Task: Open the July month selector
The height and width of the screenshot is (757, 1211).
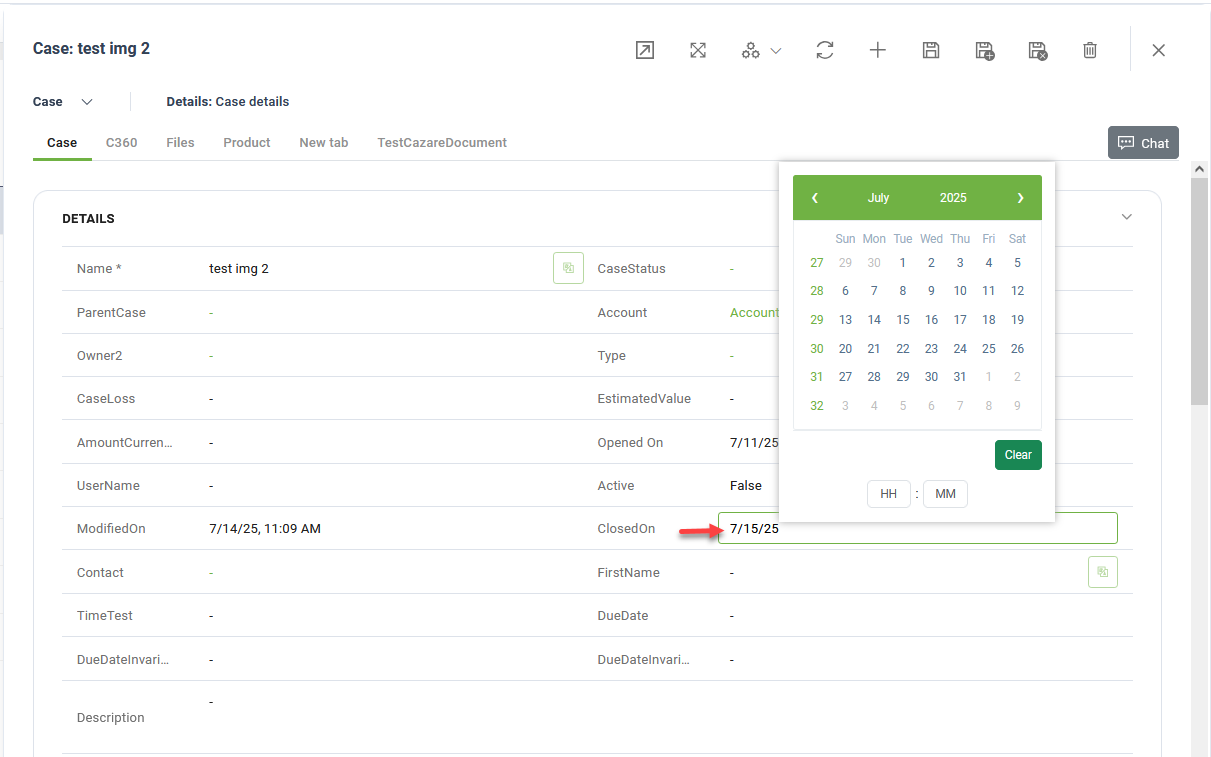Action: point(879,198)
